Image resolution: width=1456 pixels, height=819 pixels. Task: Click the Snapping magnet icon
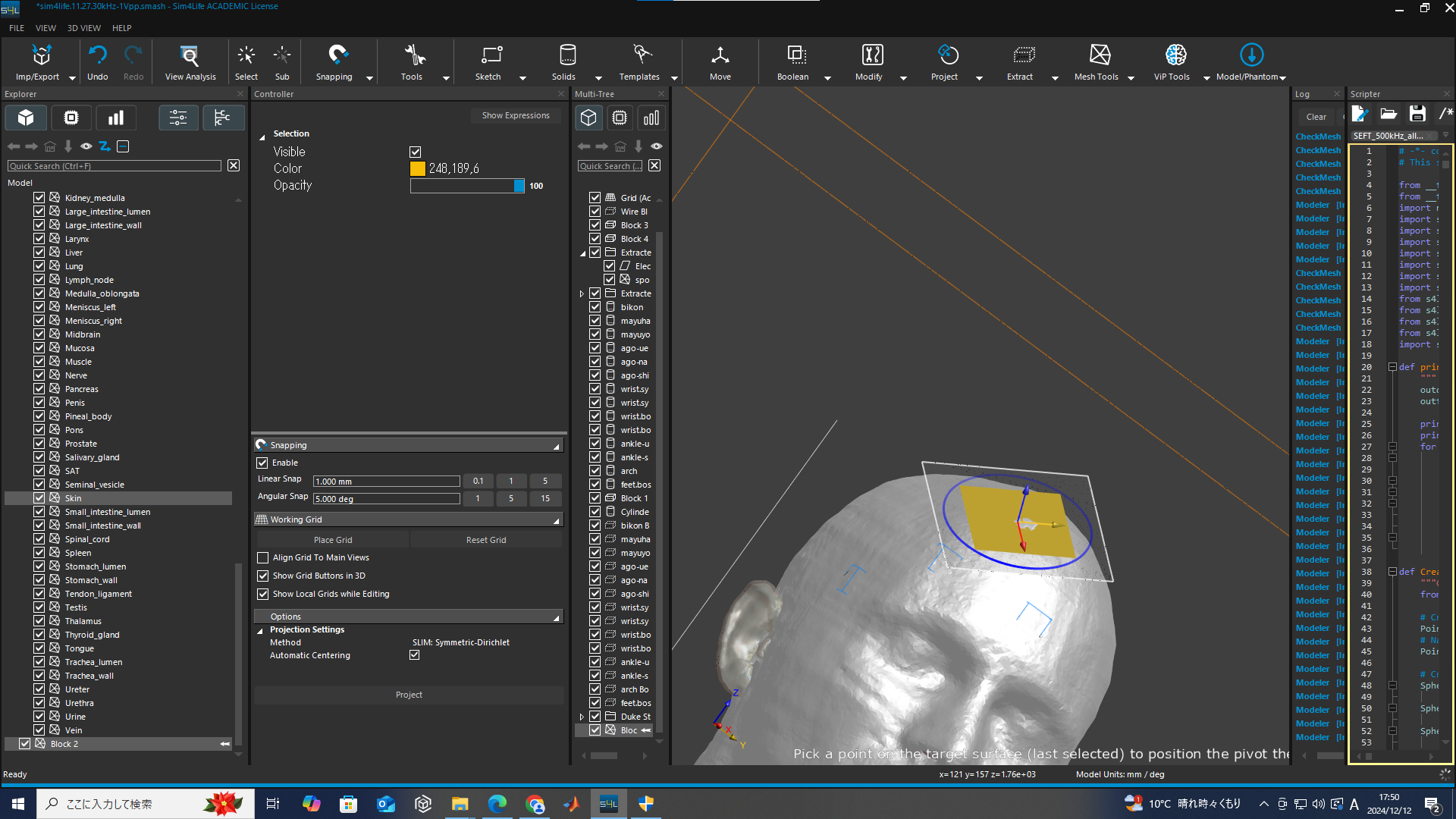[x=337, y=55]
